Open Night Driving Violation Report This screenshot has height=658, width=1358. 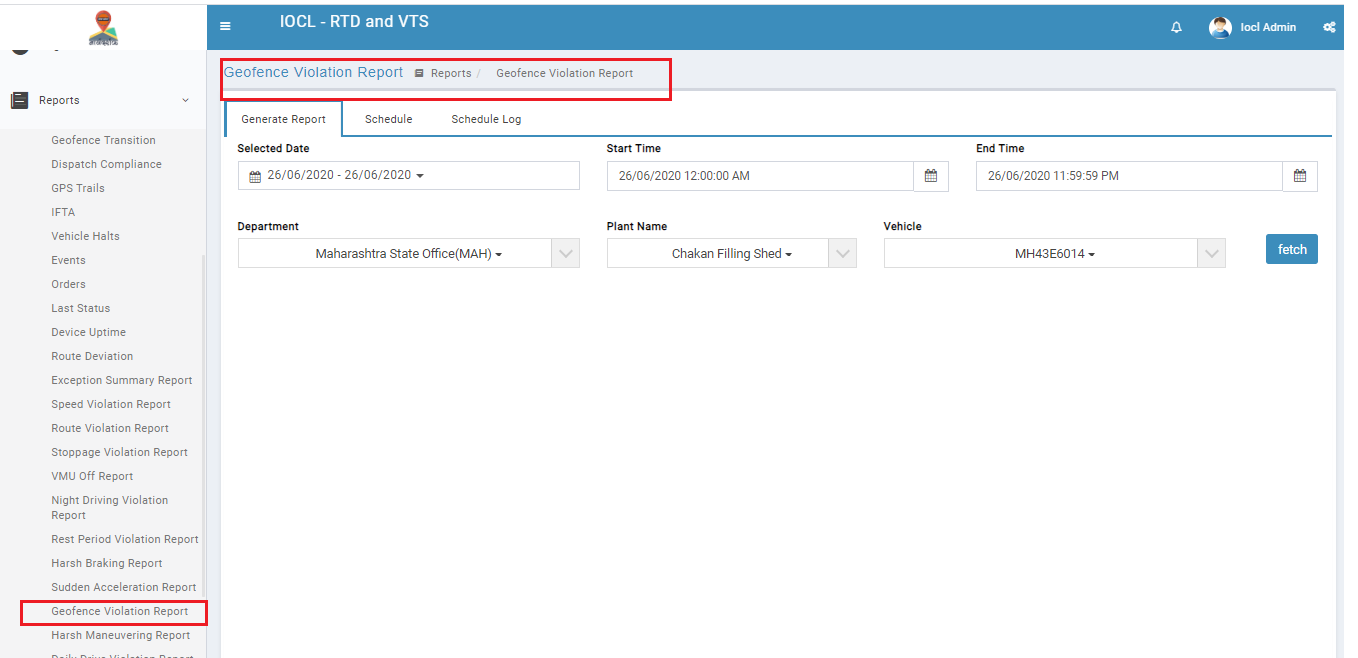pos(110,507)
